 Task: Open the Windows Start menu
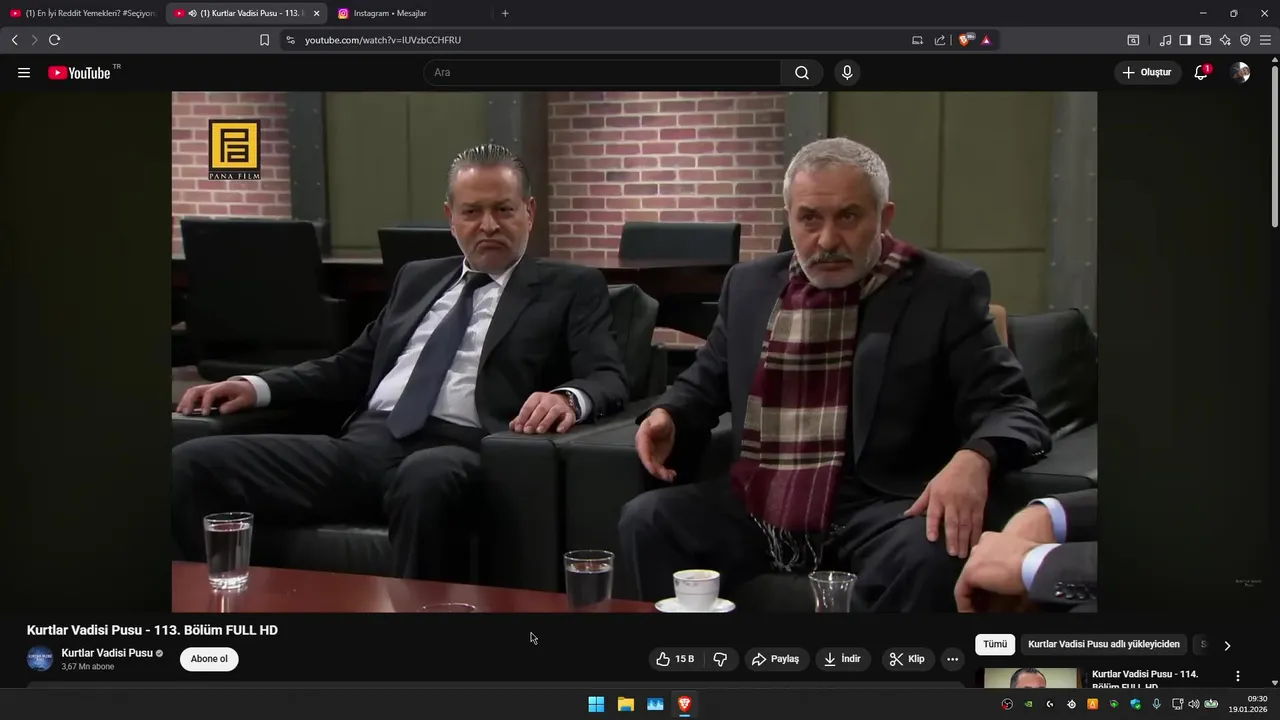596,704
